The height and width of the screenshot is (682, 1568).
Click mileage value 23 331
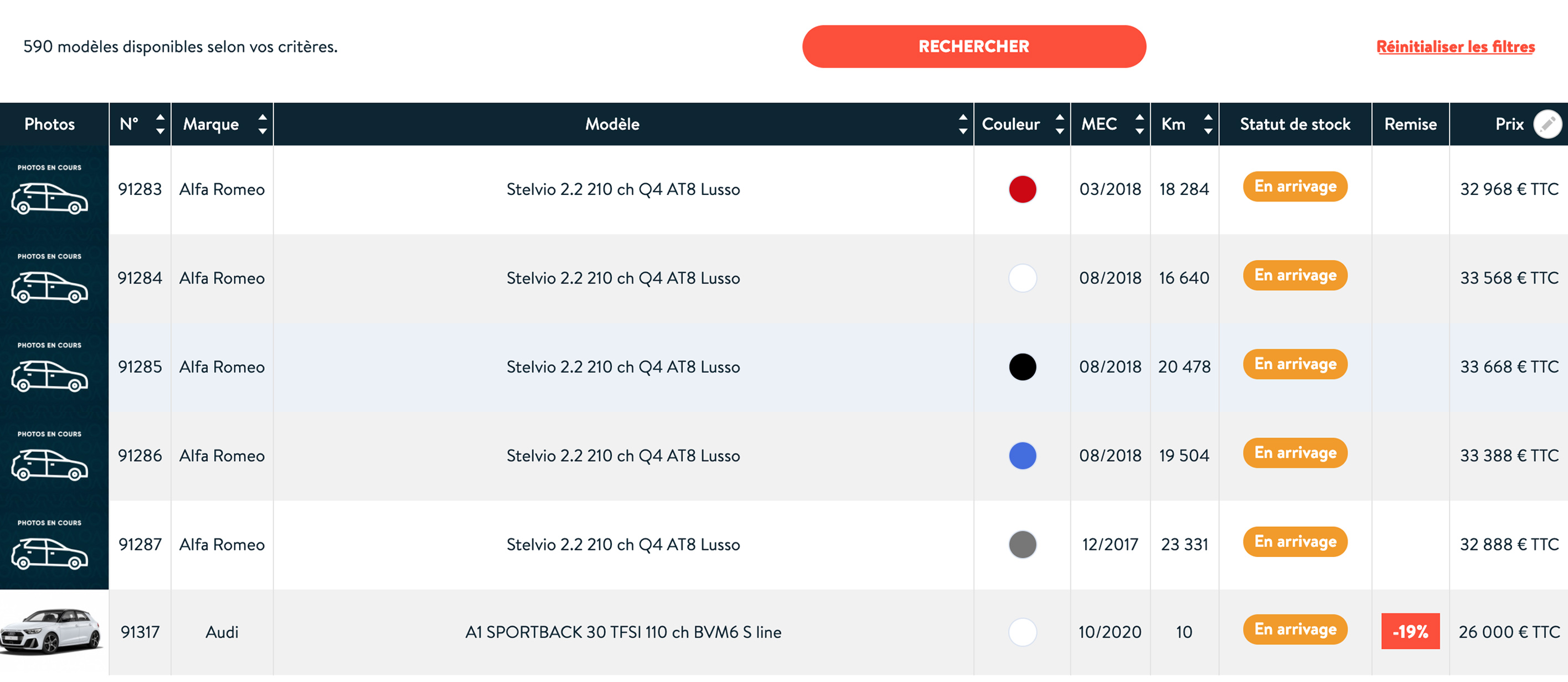point(1183,545)
